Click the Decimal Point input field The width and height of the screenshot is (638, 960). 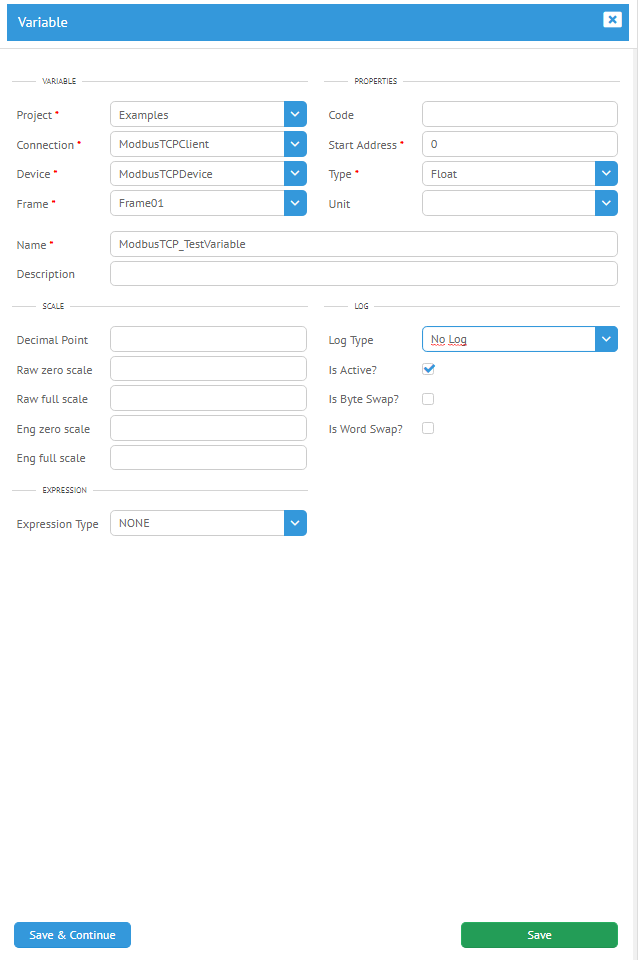coord(208,339)
